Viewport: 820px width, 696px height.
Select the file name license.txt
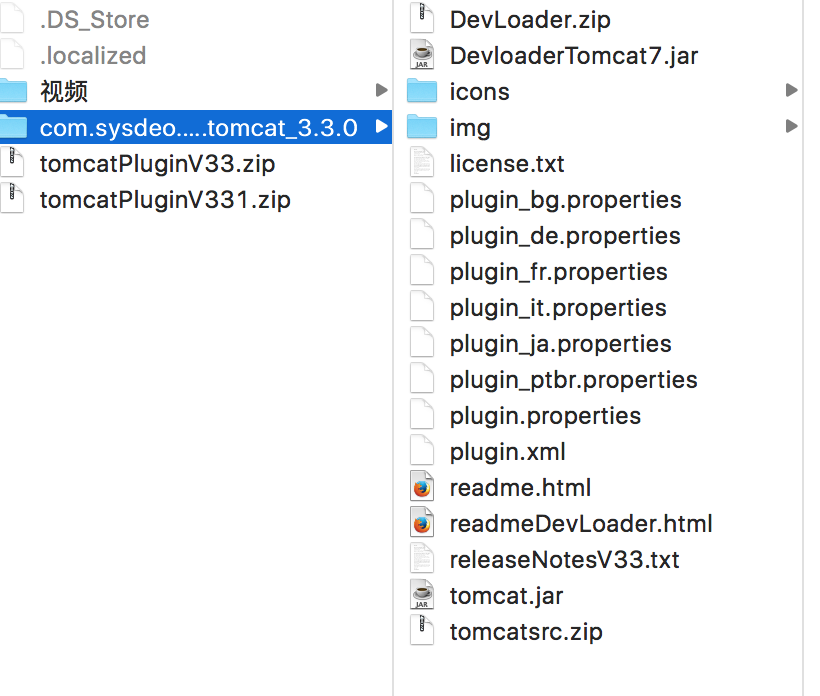[507, 164]
